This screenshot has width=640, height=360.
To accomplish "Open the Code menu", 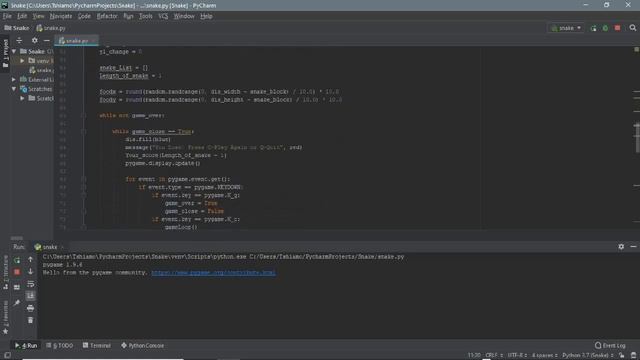I will 84,16.
